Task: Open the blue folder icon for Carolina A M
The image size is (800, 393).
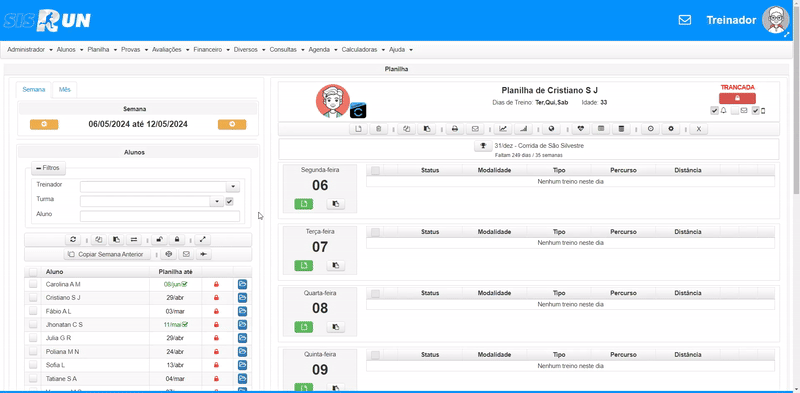Action: pyautogui.click(x=242, y=284)
